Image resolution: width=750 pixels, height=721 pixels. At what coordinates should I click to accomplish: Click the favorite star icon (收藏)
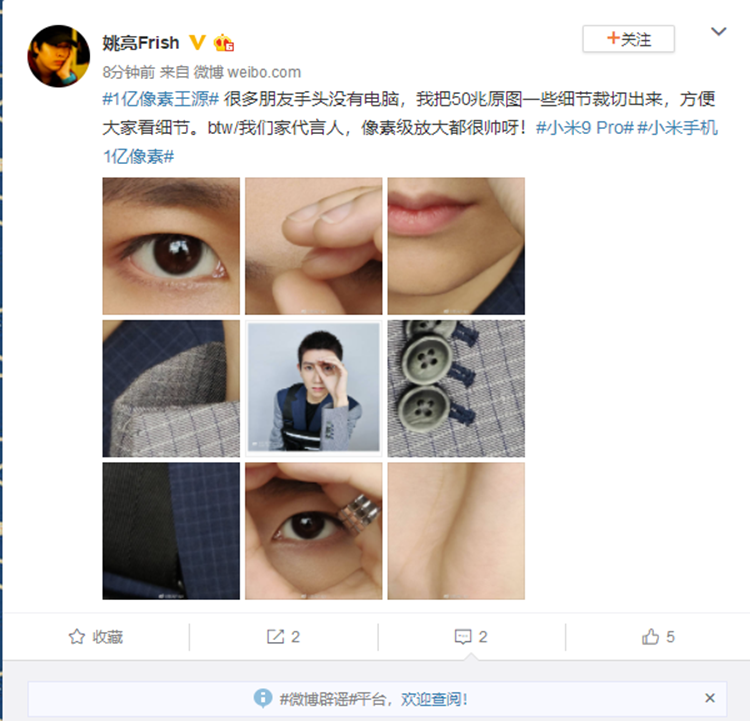(x=77, y=637)
